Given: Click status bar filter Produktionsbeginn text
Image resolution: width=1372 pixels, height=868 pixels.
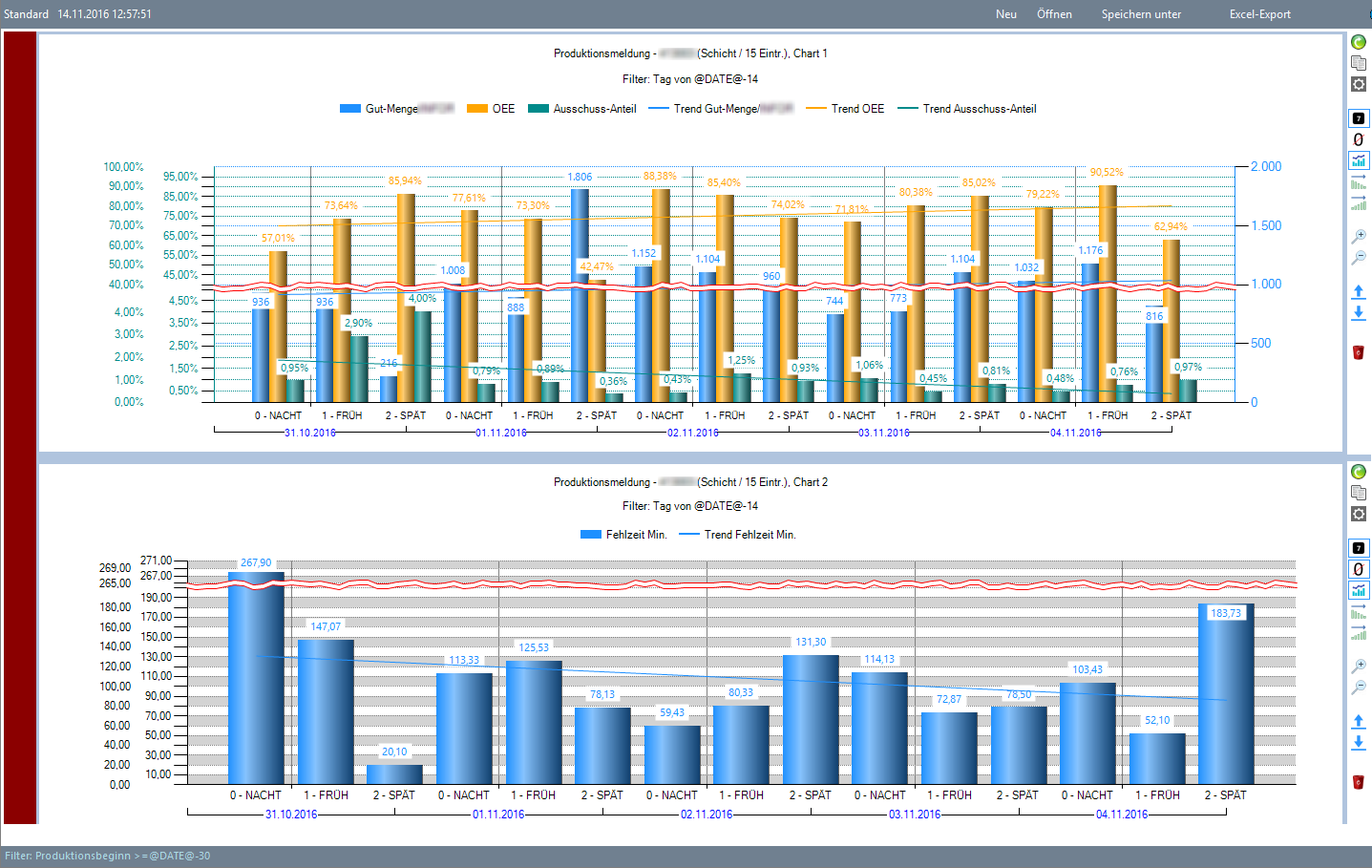Looking at the screenshot, I should [107, 856].
